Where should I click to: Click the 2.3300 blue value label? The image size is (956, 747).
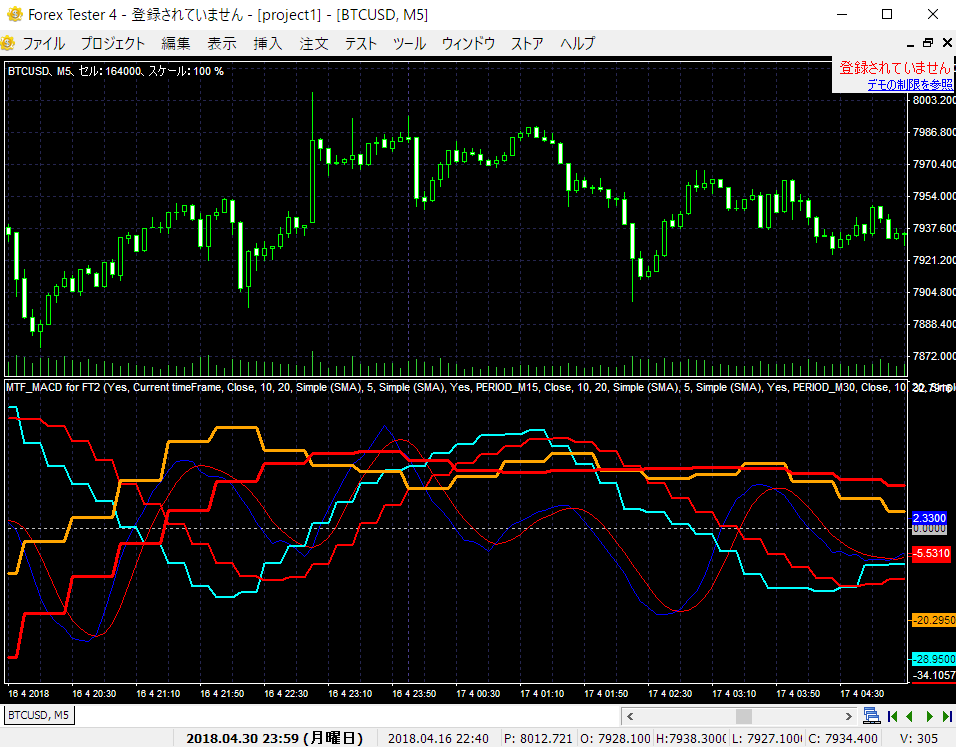pos(929,518)
